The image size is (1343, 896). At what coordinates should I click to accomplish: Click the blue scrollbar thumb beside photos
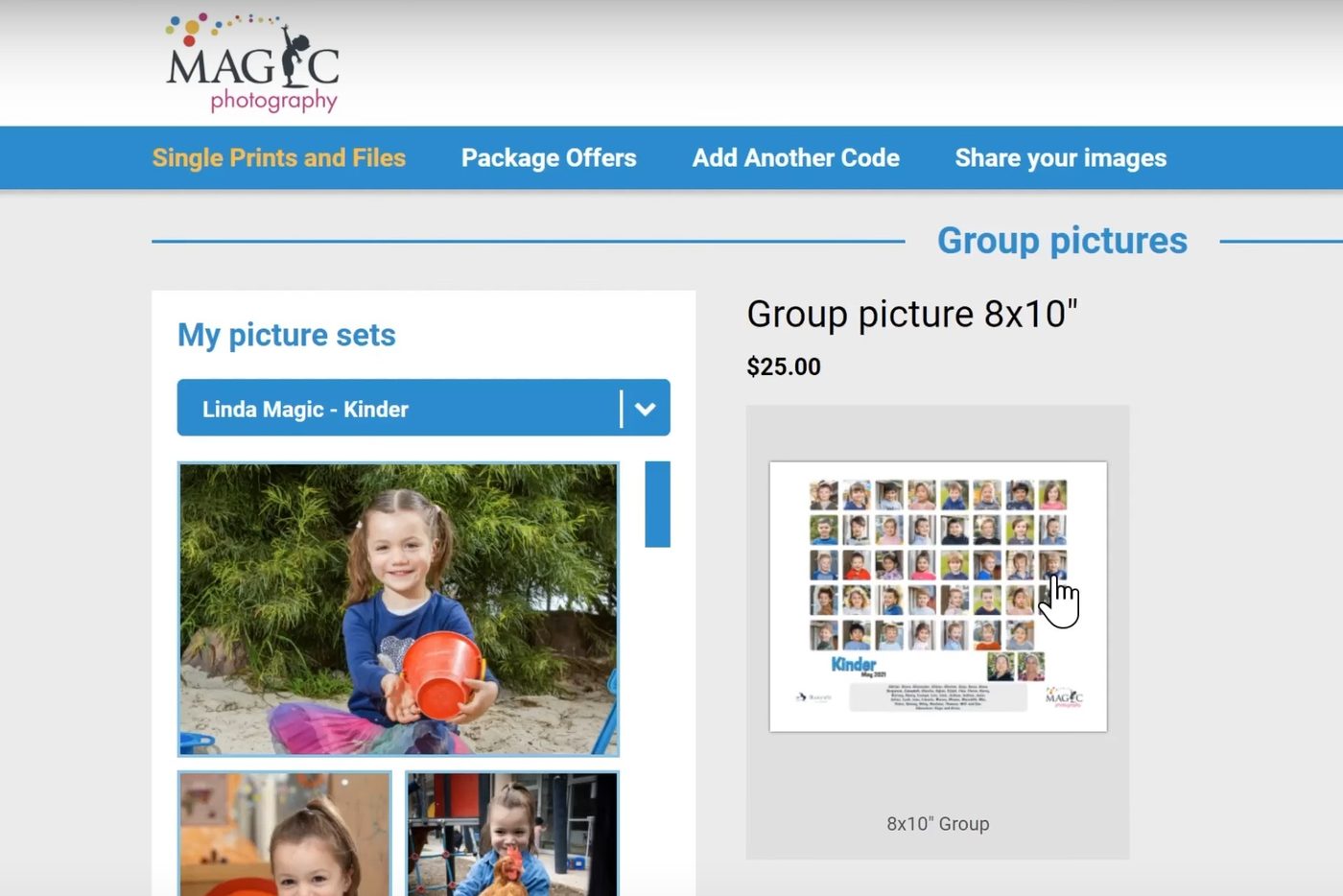pos(657,505)
